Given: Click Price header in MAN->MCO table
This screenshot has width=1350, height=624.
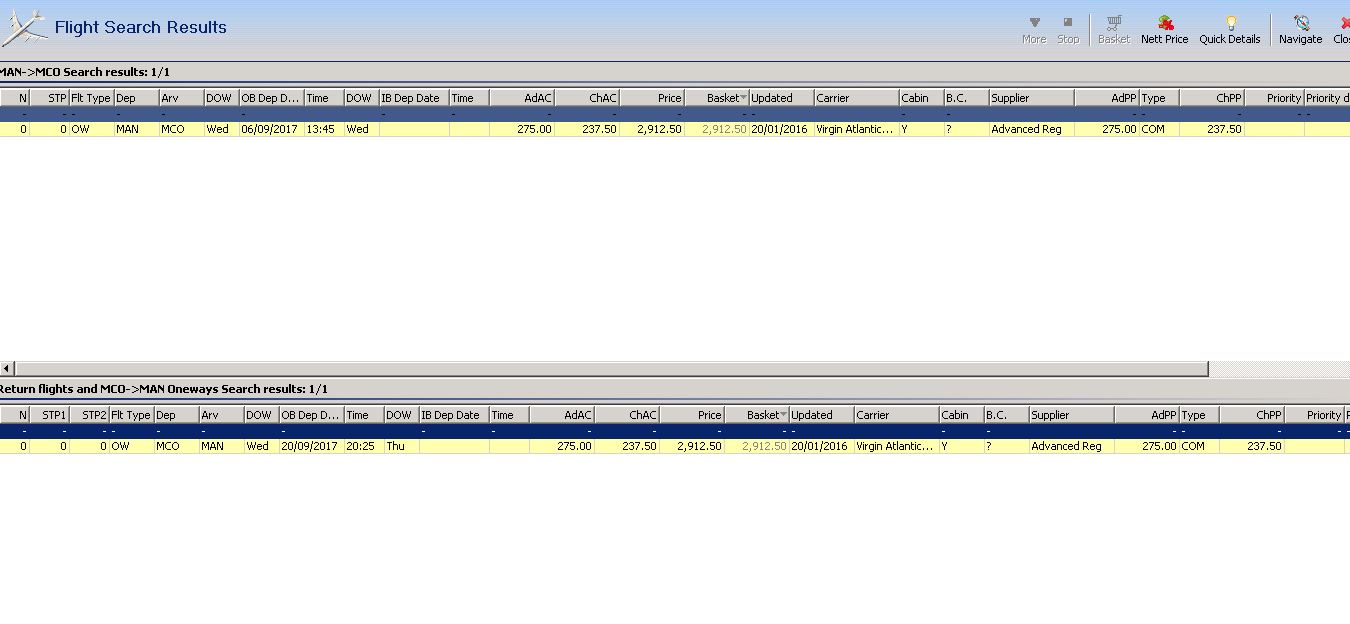Looking at the screenshot, I should [652, 98].
